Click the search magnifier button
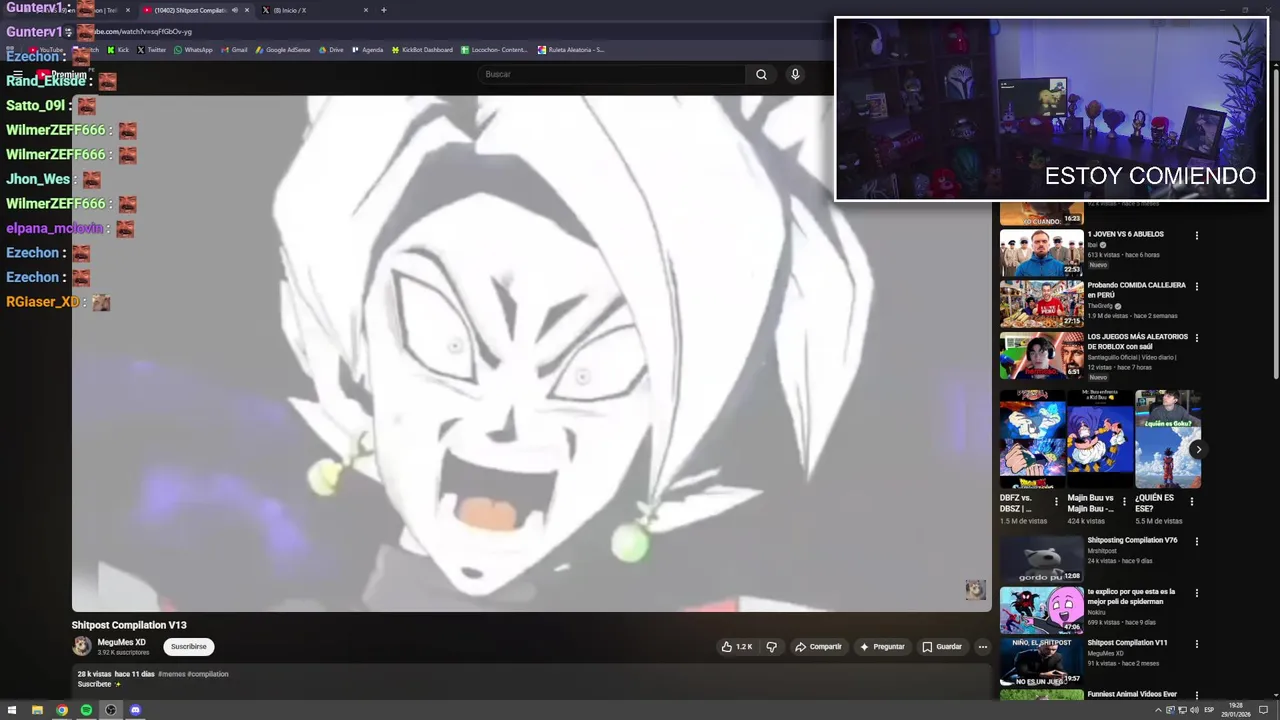Image resolution: width=1280 pixels, height=720 pixels. coord(761,74)
